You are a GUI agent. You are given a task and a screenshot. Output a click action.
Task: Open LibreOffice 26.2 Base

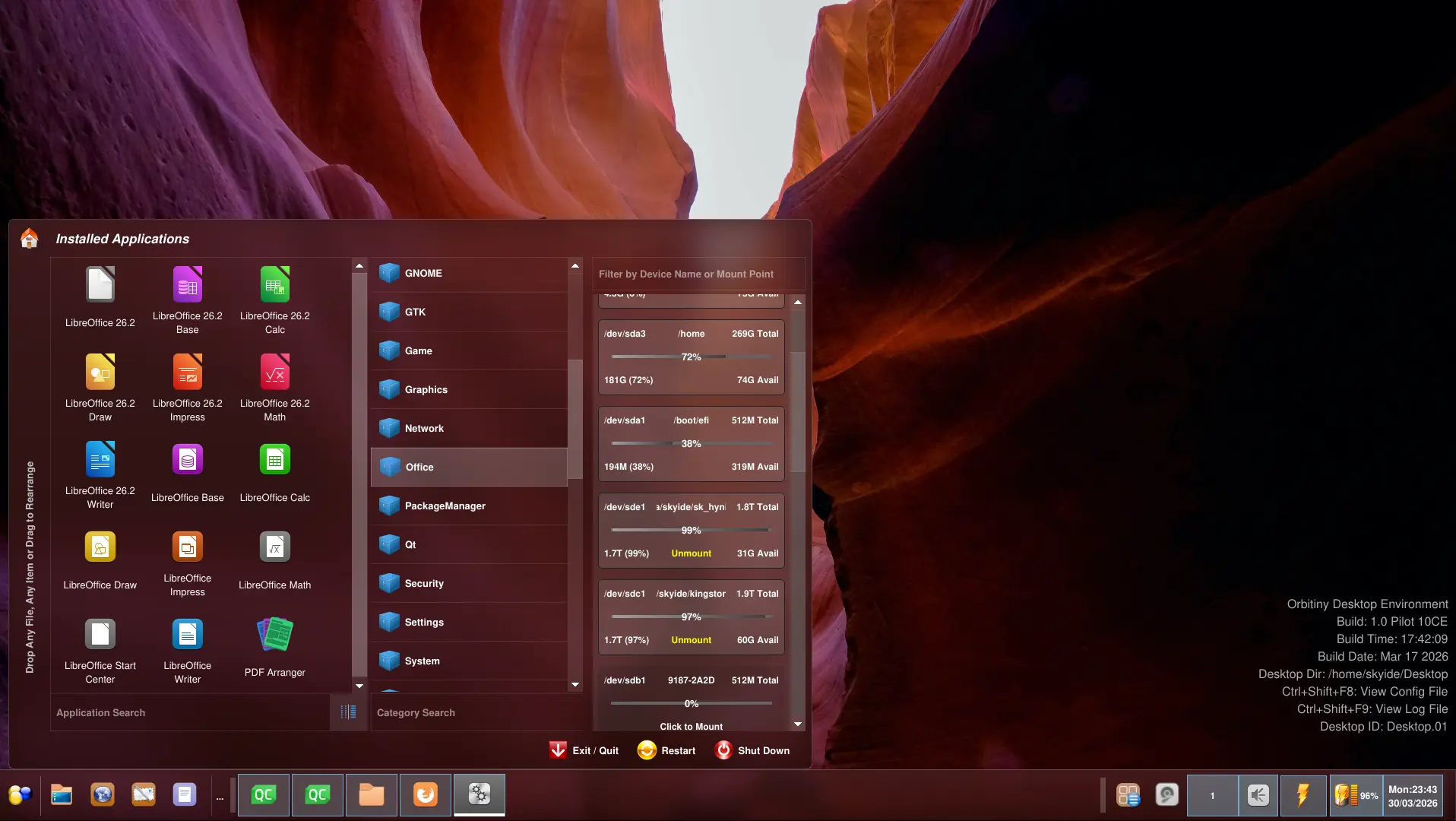tap(187, 286)
